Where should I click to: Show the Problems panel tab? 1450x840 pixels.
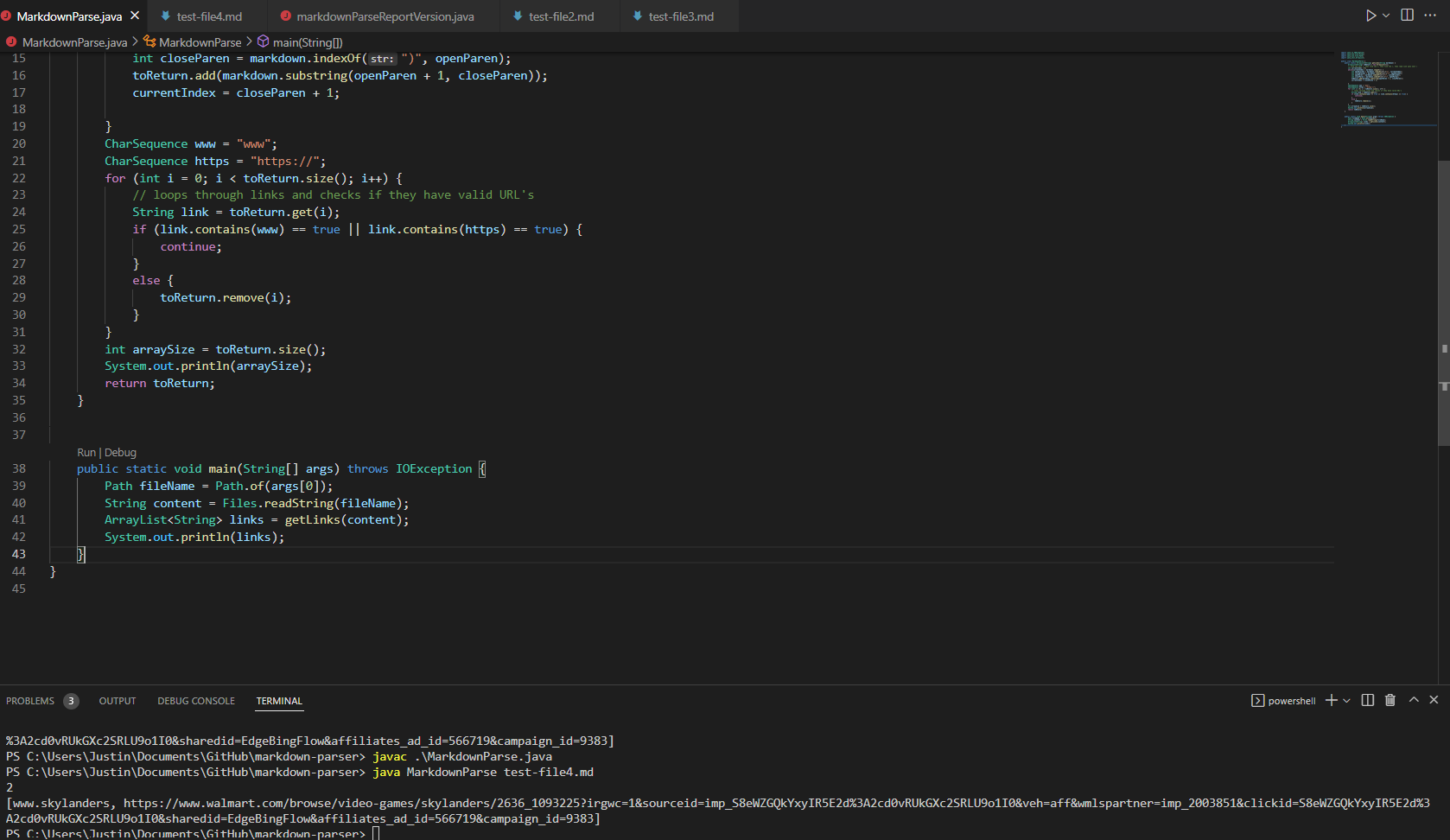tap(30, 701)
